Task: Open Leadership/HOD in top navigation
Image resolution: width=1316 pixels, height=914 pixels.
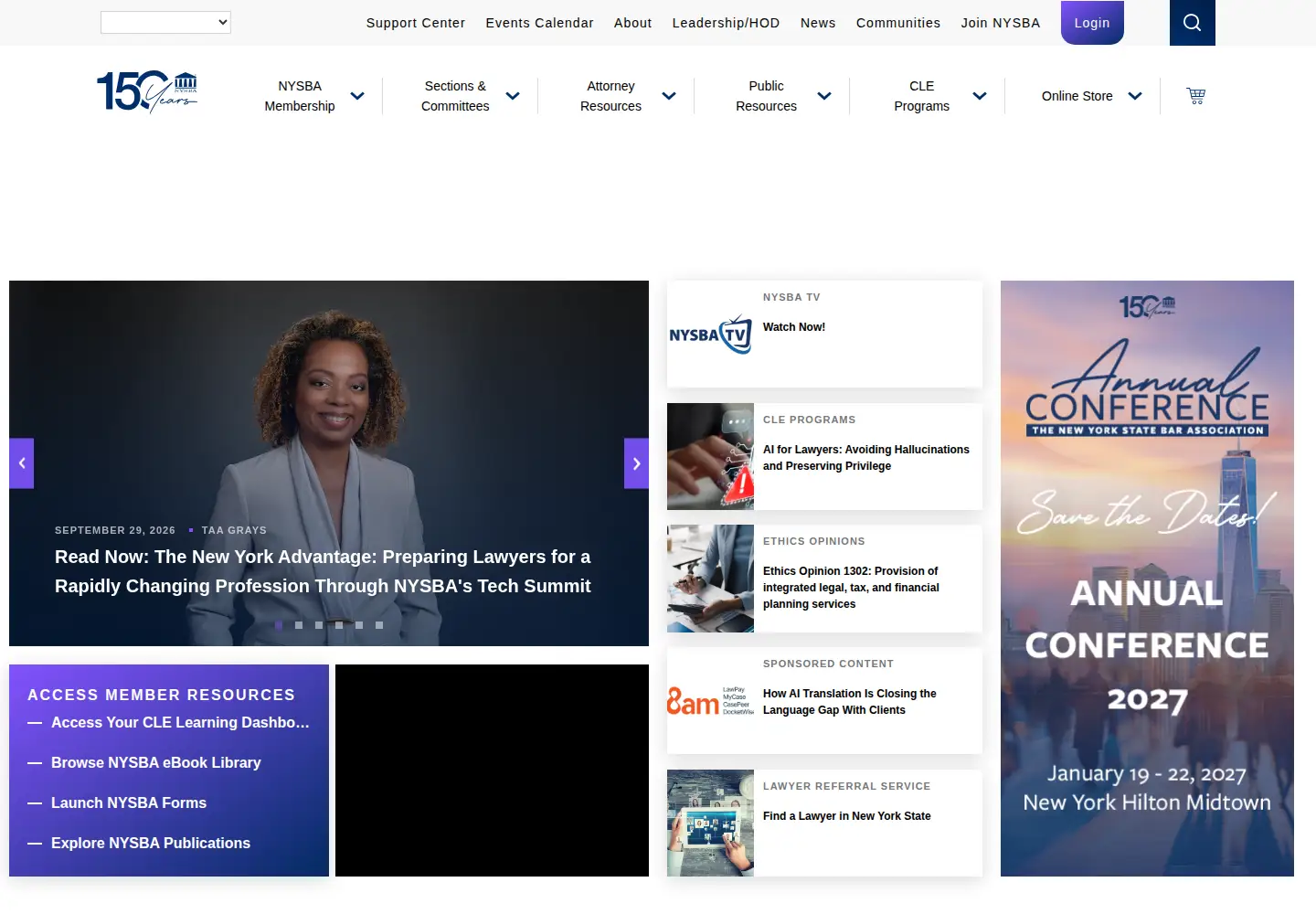Action: [726, 23]
